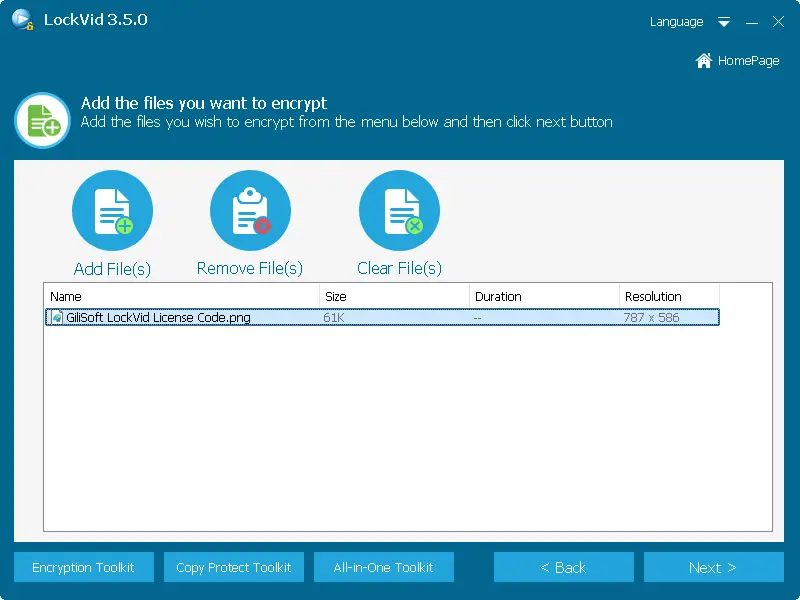Image resolution: width=800 pixels, height=600 pixels.
Task: Go to previous step with Back button
Action: click(x=564, y=567)
